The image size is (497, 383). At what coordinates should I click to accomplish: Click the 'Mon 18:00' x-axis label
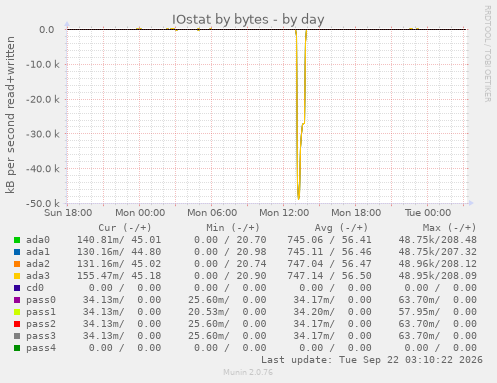pos(356,213)
